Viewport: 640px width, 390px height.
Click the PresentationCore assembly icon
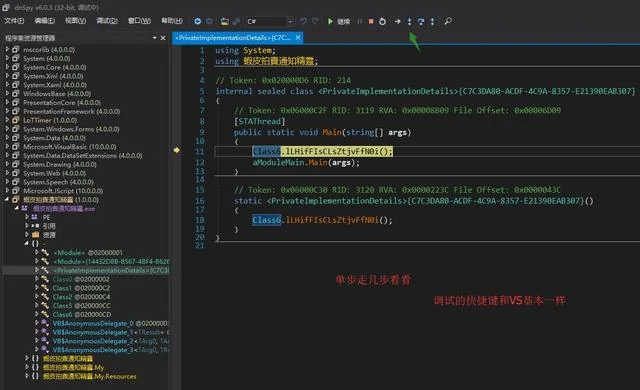(16, 102)
